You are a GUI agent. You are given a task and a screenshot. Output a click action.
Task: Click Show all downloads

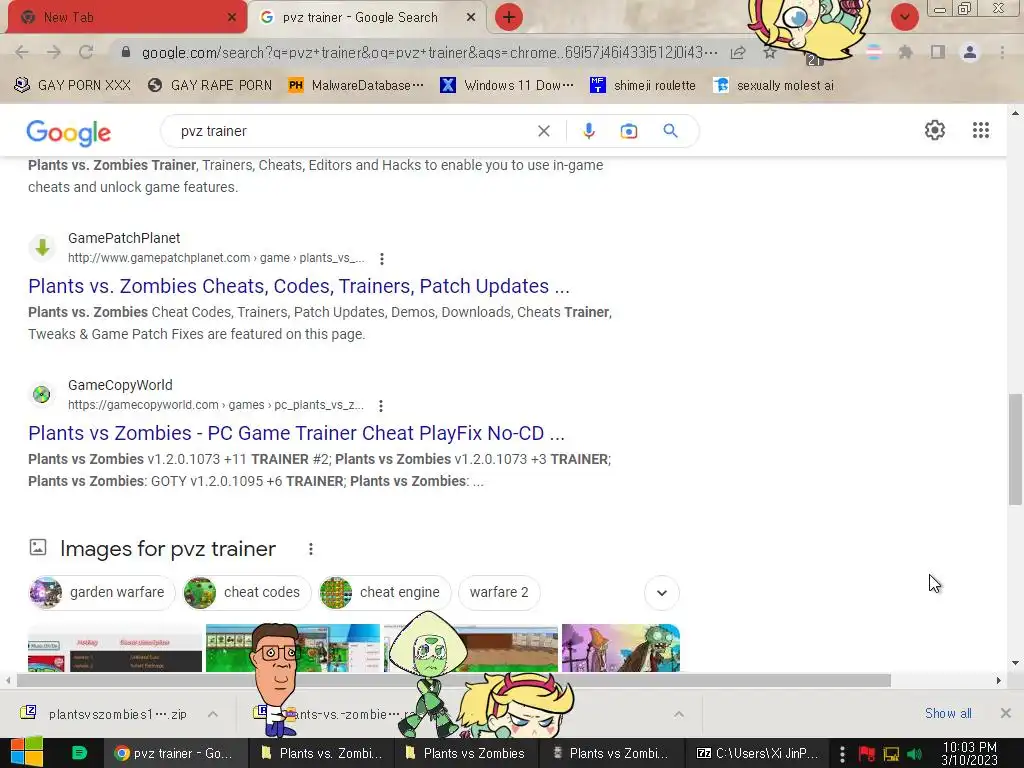tap(948, 713)
